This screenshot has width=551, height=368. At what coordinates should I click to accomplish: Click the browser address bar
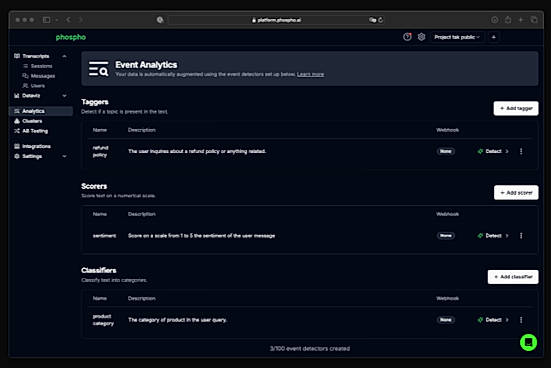tap(277, 20)
